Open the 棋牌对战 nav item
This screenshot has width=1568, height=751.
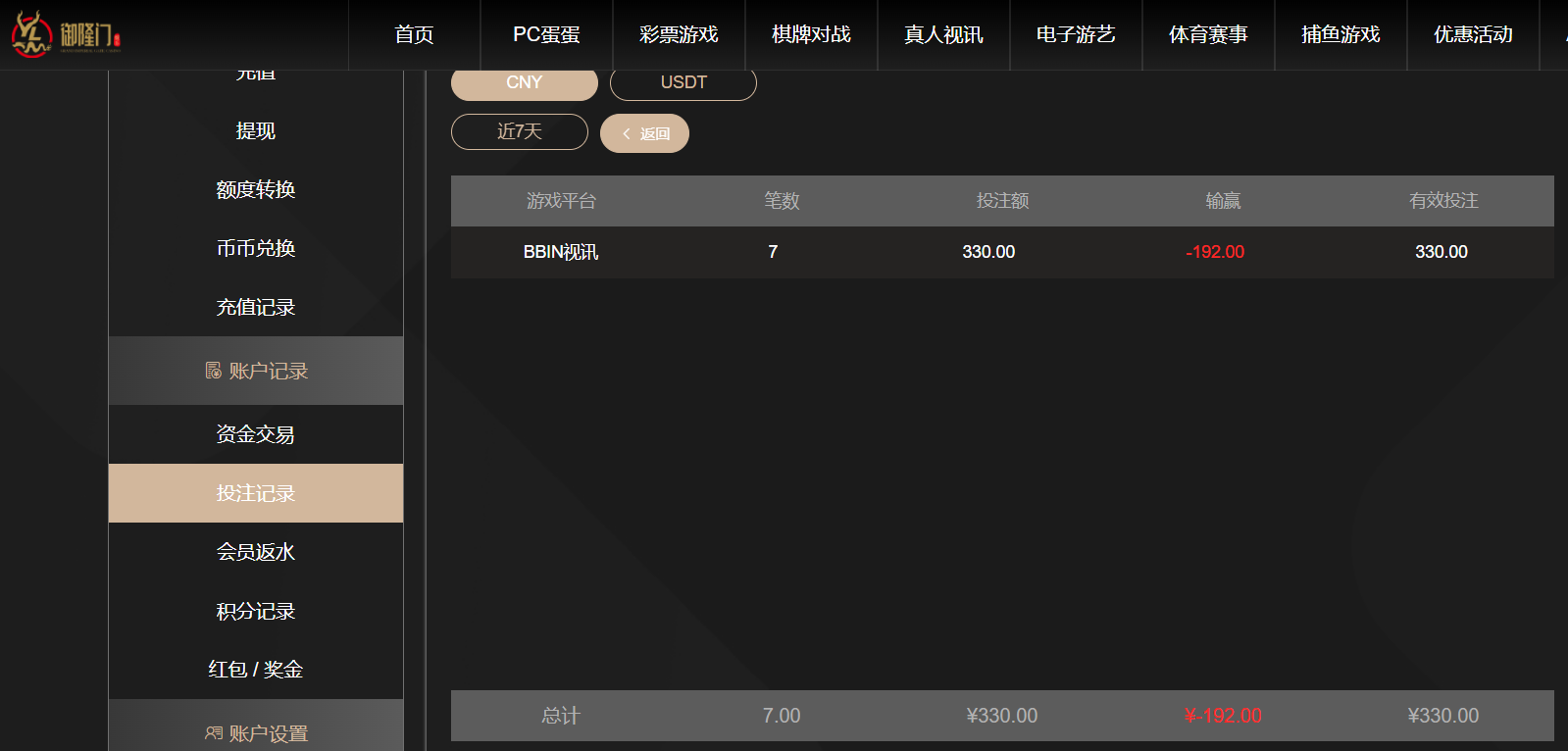click(x=811, y=34)
